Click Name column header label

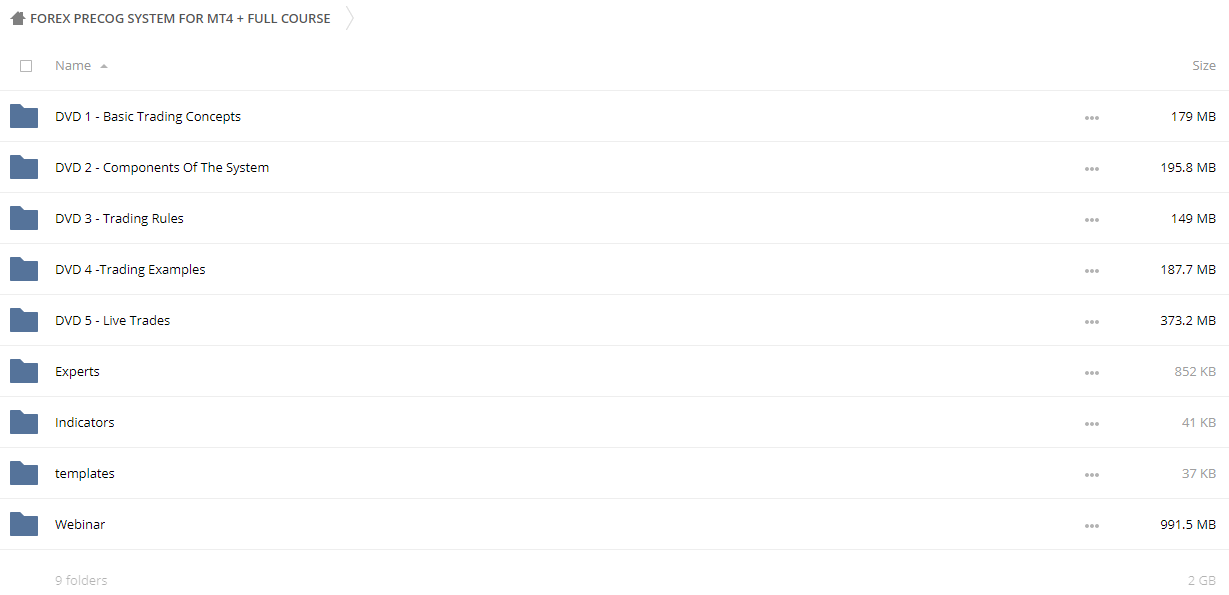click(73, 66)
